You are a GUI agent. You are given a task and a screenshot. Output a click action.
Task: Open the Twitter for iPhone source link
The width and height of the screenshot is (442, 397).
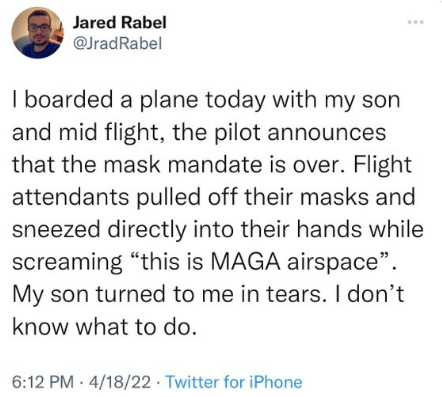coord(234,382)
